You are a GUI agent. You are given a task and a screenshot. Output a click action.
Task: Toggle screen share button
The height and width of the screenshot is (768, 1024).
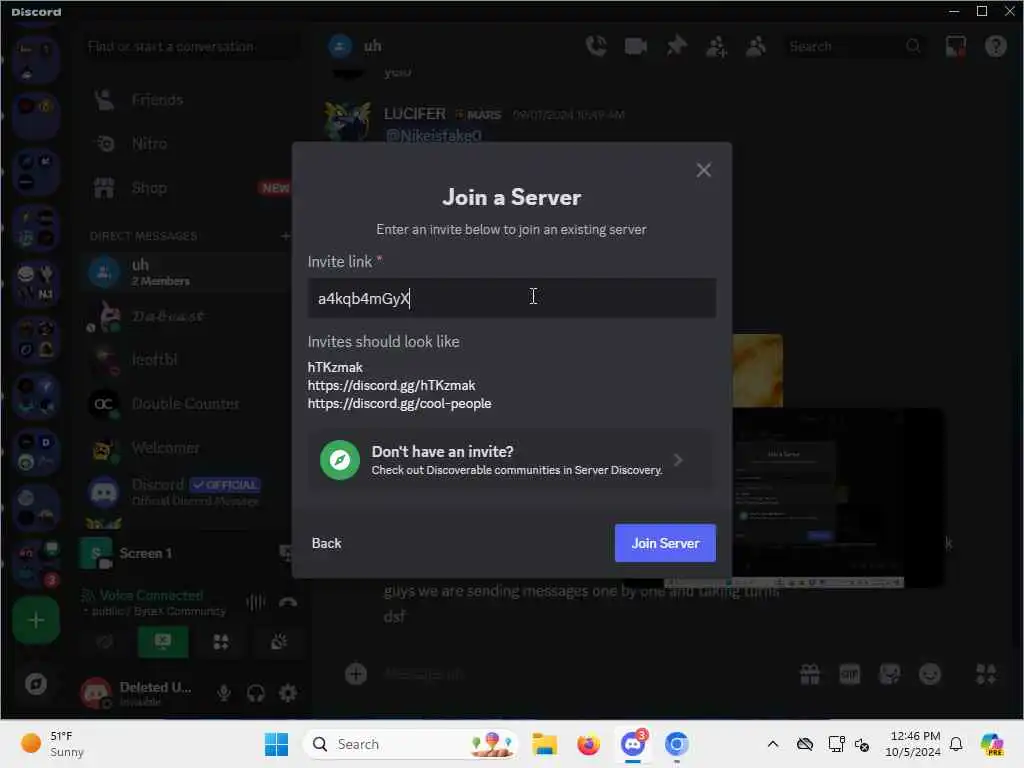pyautogui.click(x=163, y=642)
